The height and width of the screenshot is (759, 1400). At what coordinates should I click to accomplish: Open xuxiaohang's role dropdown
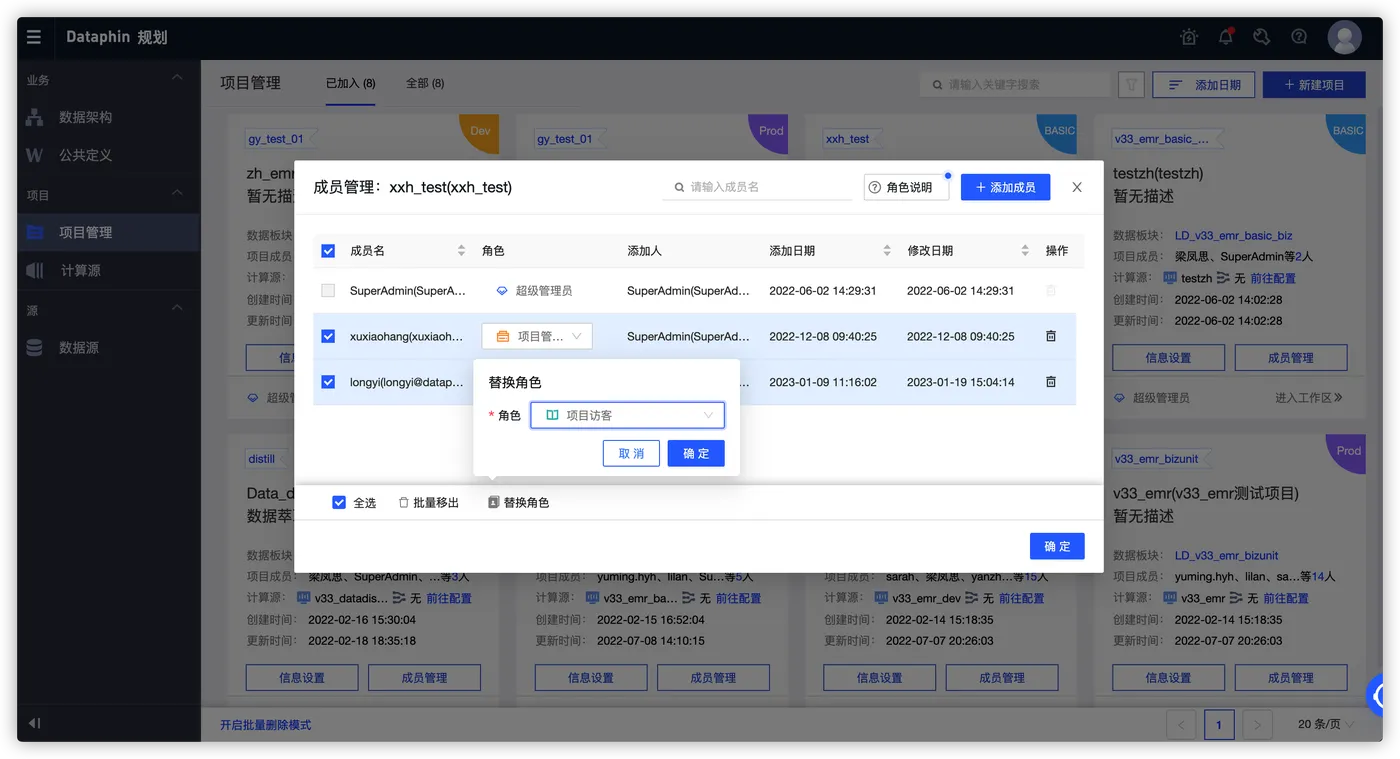[x=537, y=336]
